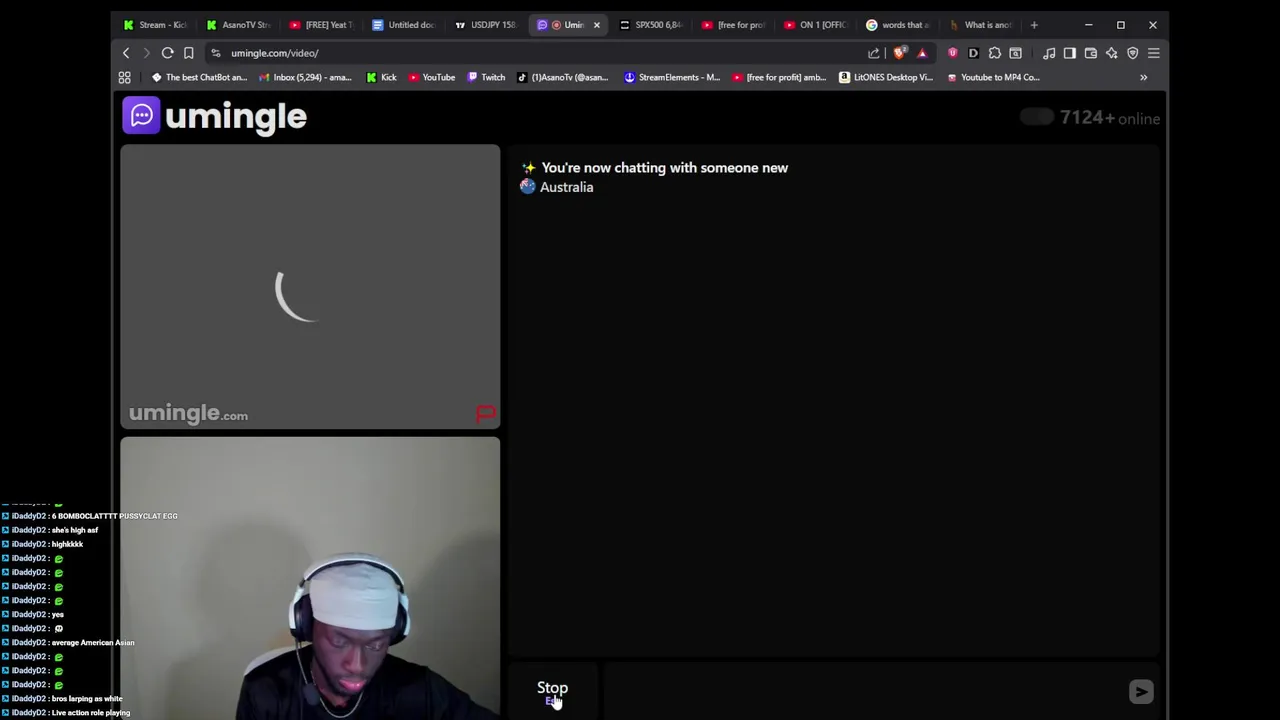This screenshot has width=1280, height=720.
Task: Open the media playlist music-note icon
Action: pos(1049,53)
